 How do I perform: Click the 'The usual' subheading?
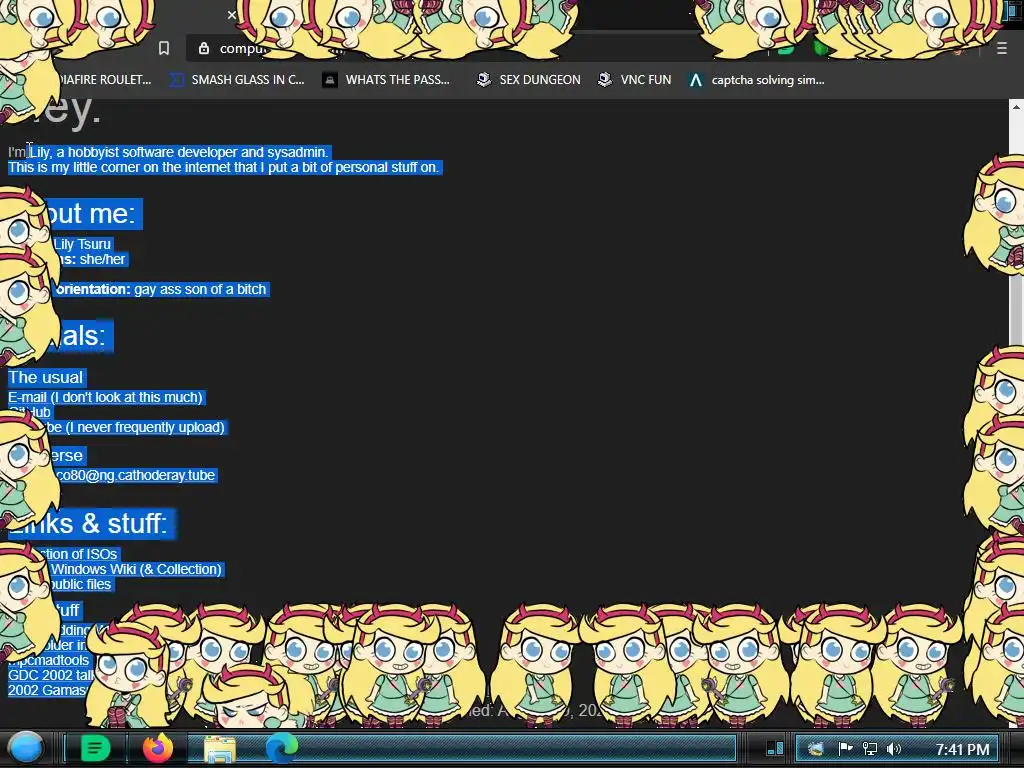[x=46, y=377]
